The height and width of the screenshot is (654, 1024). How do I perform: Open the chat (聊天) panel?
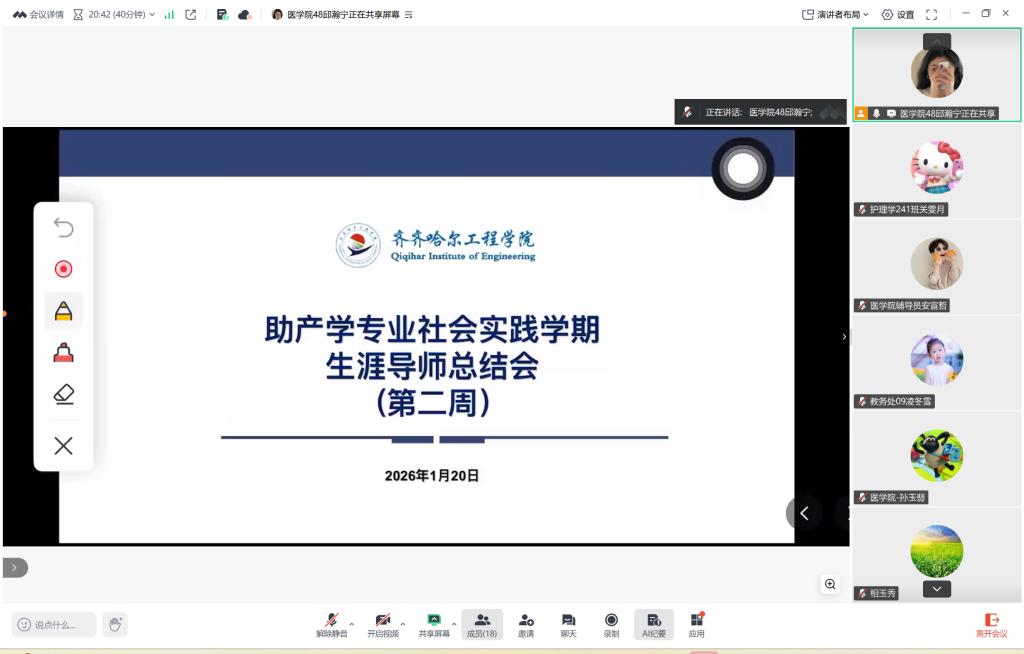pyautogui.click(x=568, y=624)
